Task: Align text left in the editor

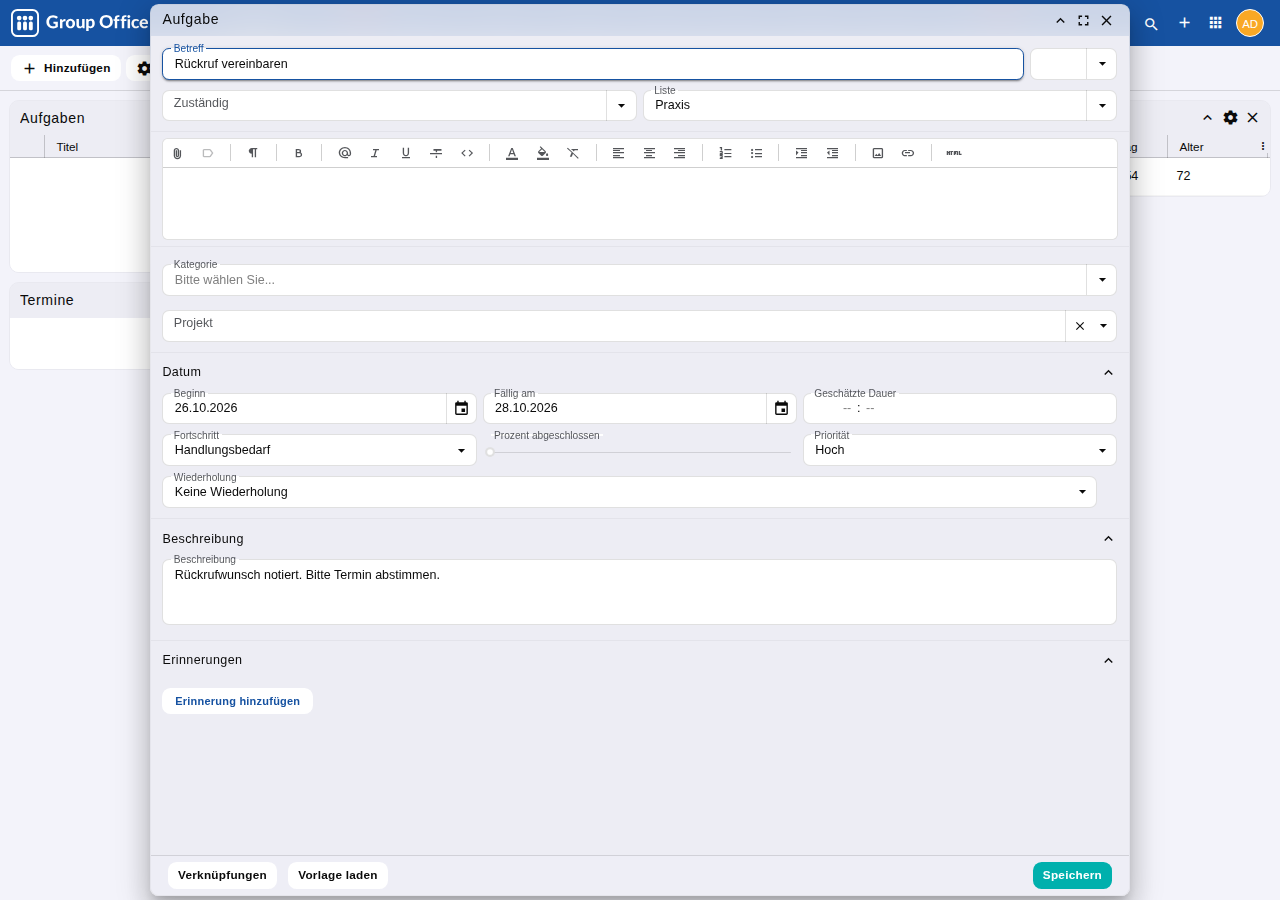Action: click(x=618, y=153)
